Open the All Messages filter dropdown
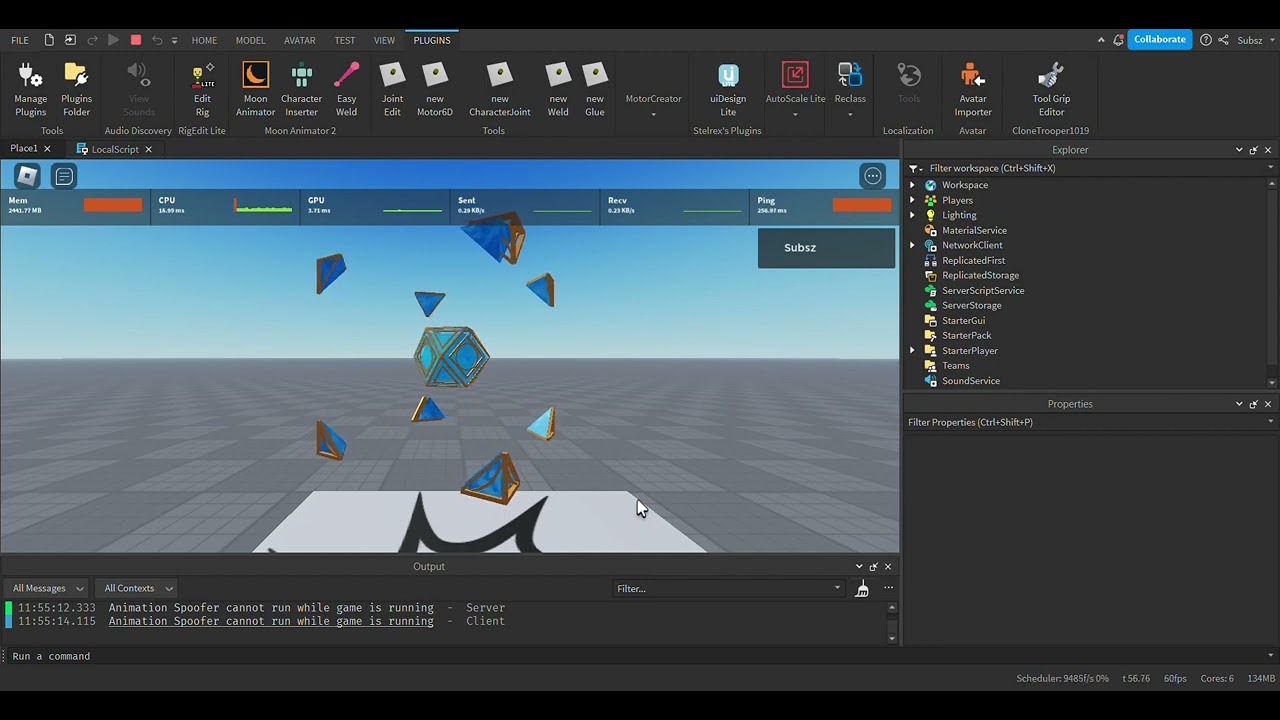The height and width of the screenshot is (720, 1280). 47,588
